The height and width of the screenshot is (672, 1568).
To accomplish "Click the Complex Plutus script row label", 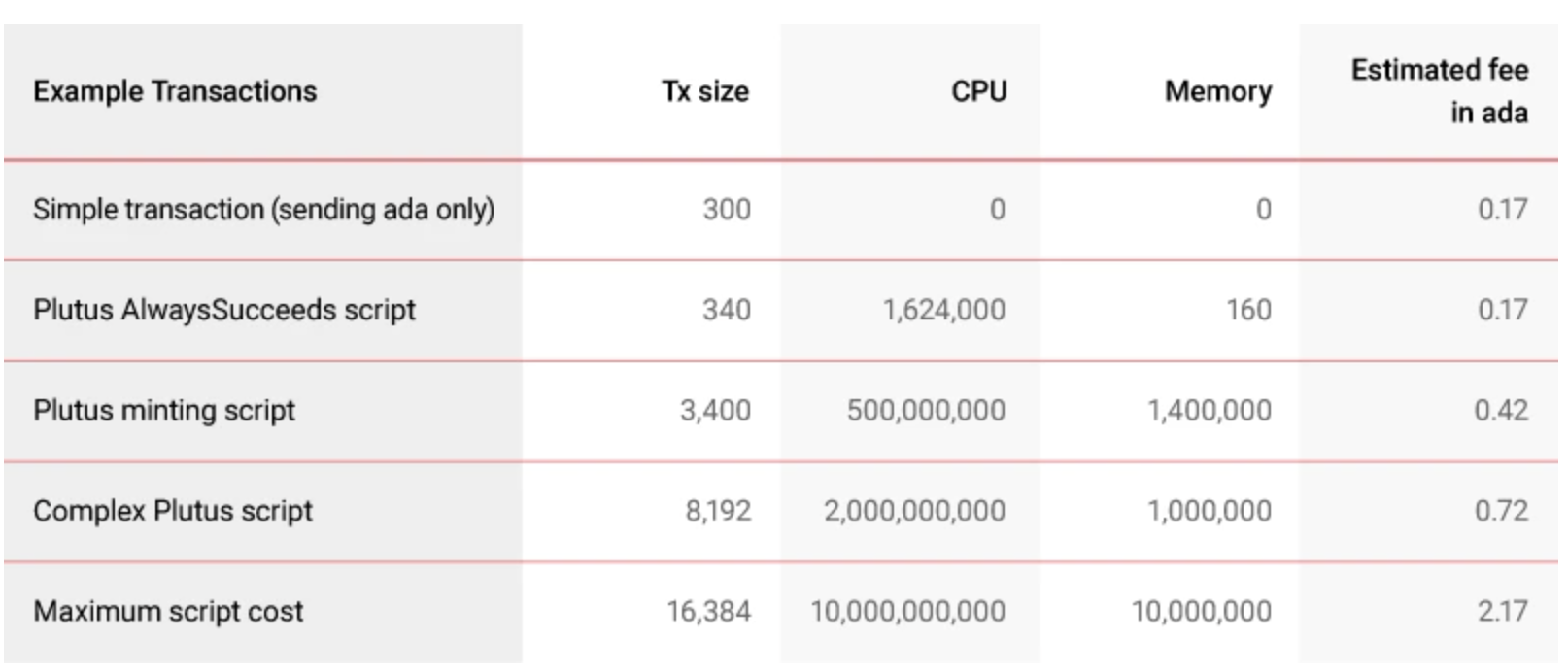I will pyautogui.click(x=173, y=511).
